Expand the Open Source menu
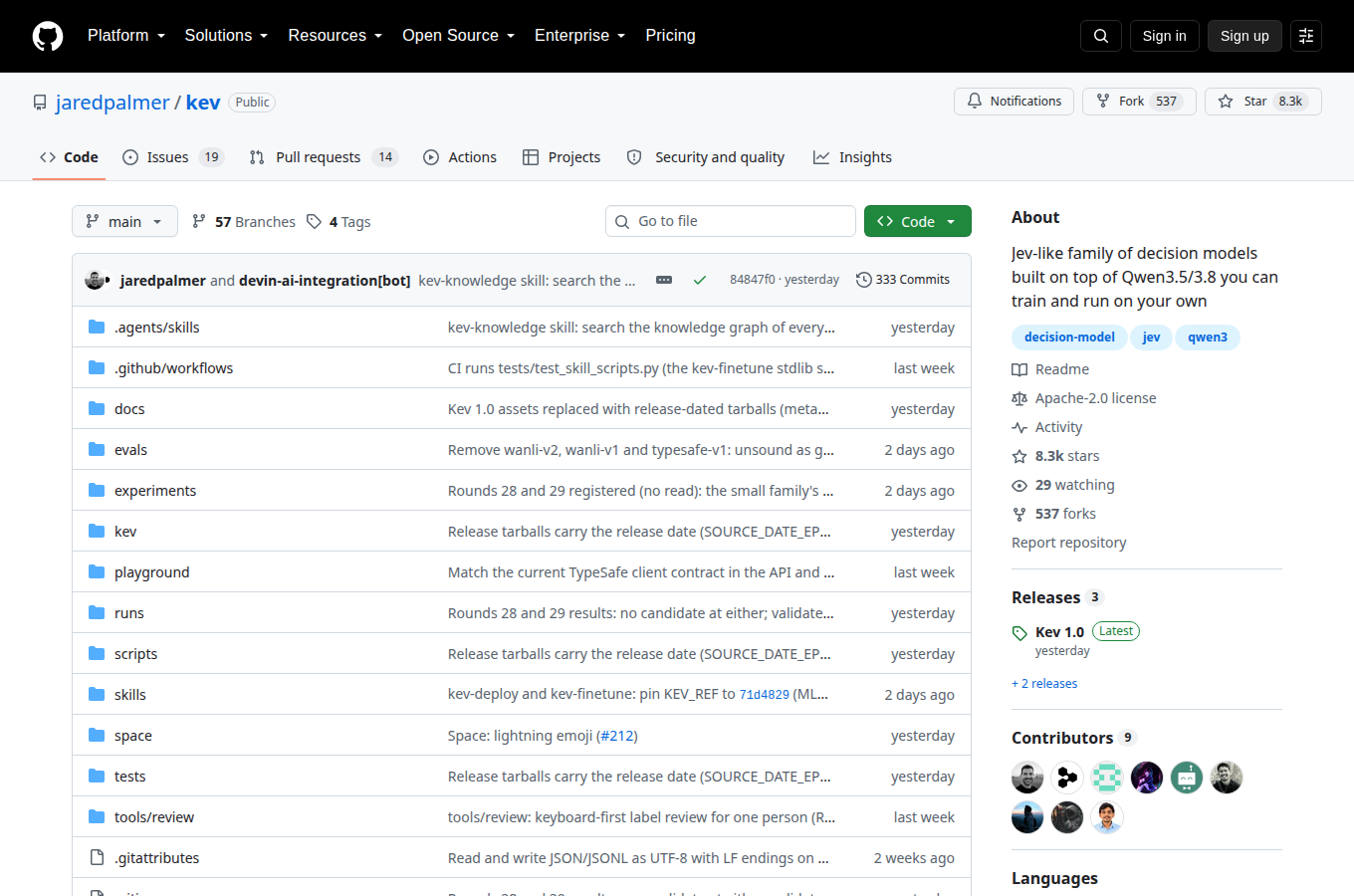The height and width of the screenshot is (896, 1354). click(x=459, y=36)
